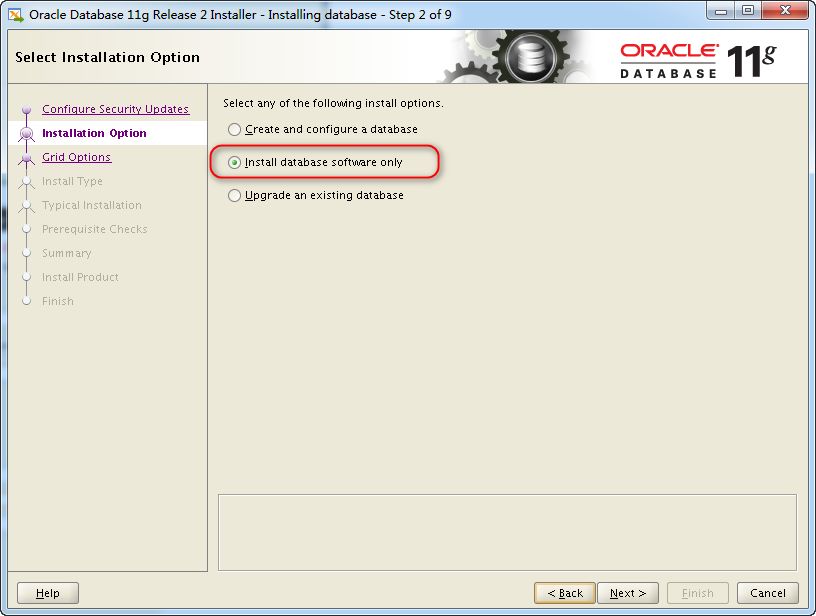The height and width of the screenshot is (616, 816).
Task: Click the Installation Option step marker icon
Action: tap(27, 134)
